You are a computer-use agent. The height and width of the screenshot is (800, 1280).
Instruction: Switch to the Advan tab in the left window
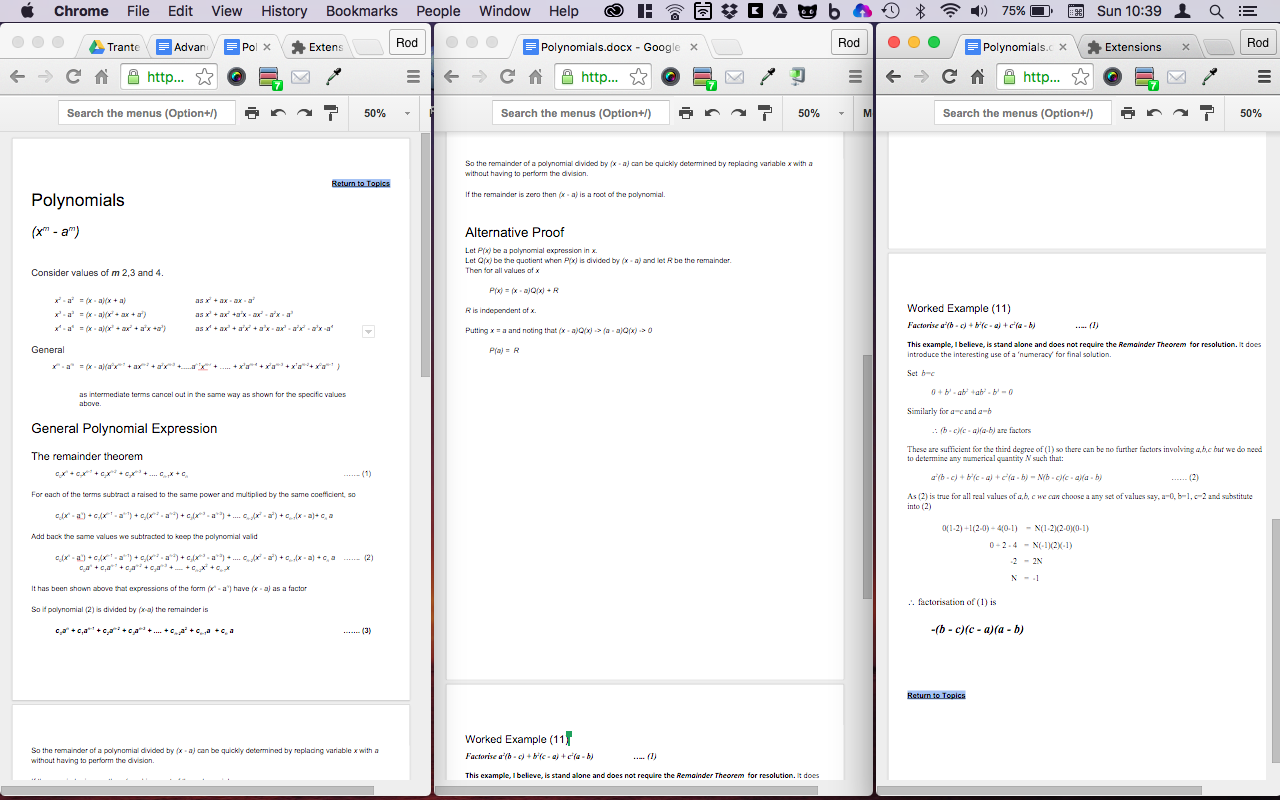181,47
